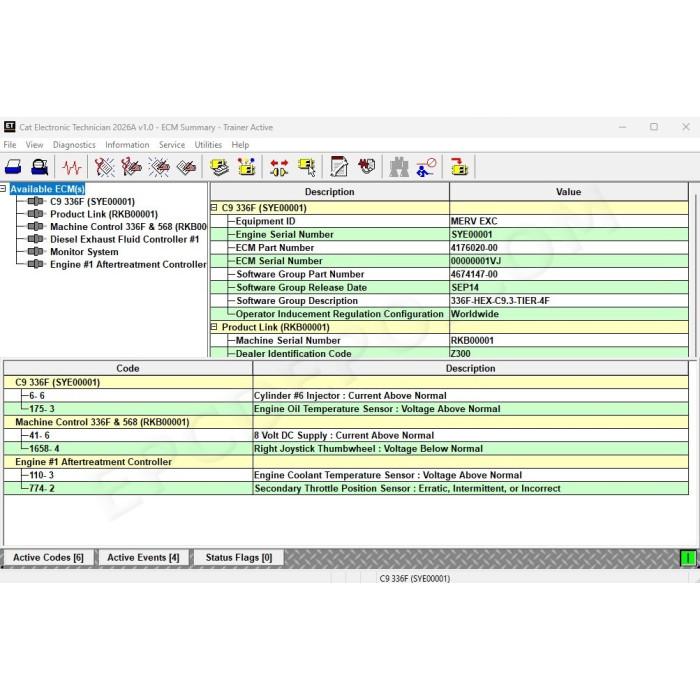The image size is (700, 700).
Task: Open the Service menu
Action: point(172,145)
